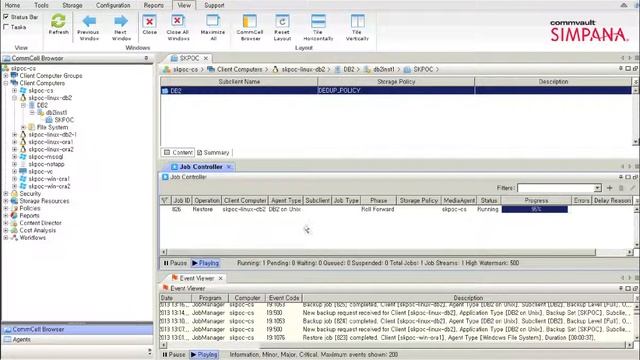Select the DB2 subclient row
Viewport: 640px width, 360px height.
coord(396,91)
